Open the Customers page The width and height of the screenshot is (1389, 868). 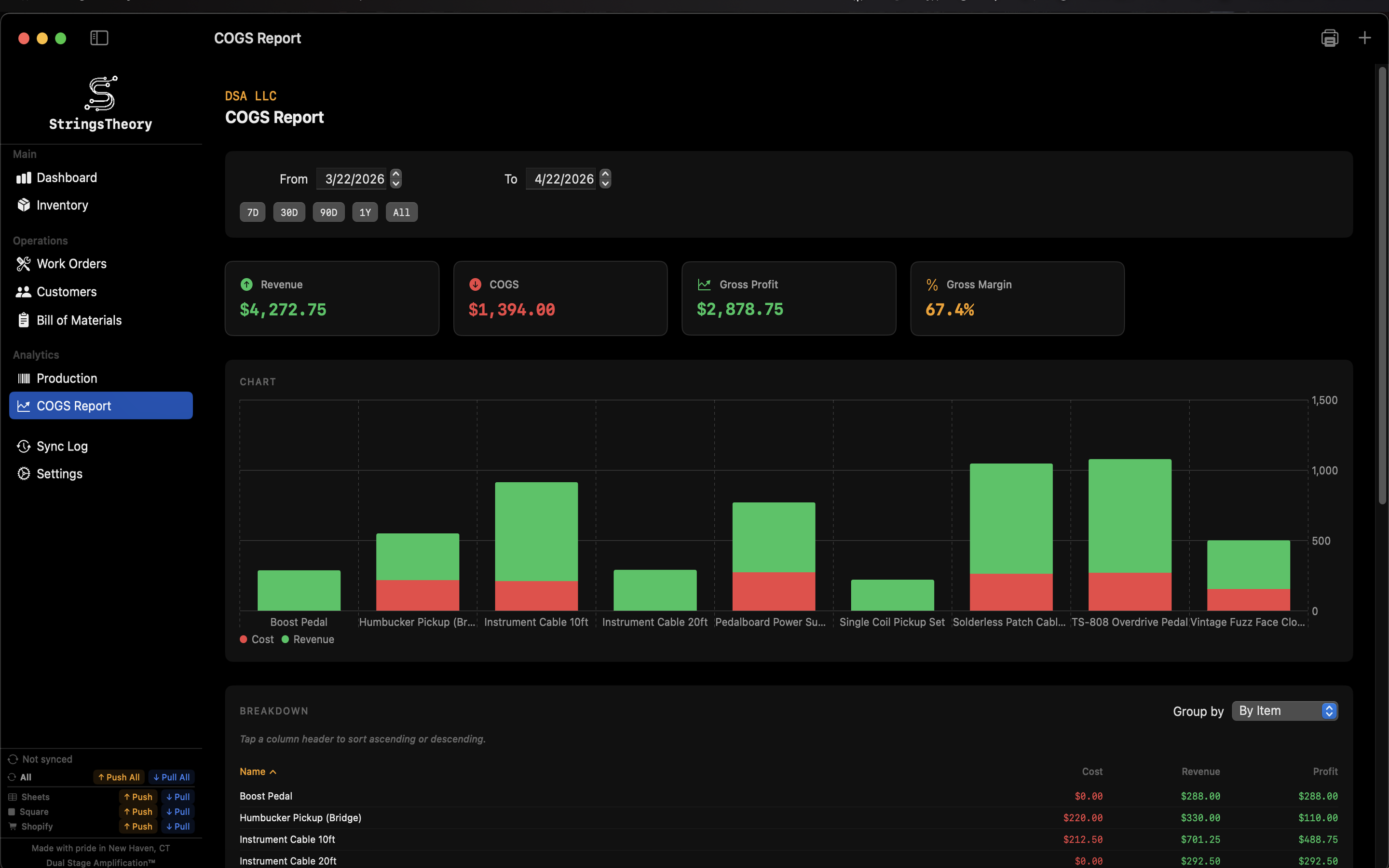[x=66, y=292]
